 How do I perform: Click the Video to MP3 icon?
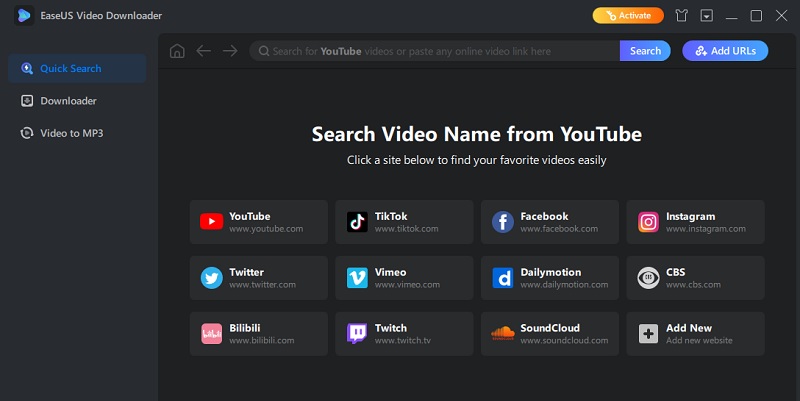pyautogui.click(x=27, y=133)
